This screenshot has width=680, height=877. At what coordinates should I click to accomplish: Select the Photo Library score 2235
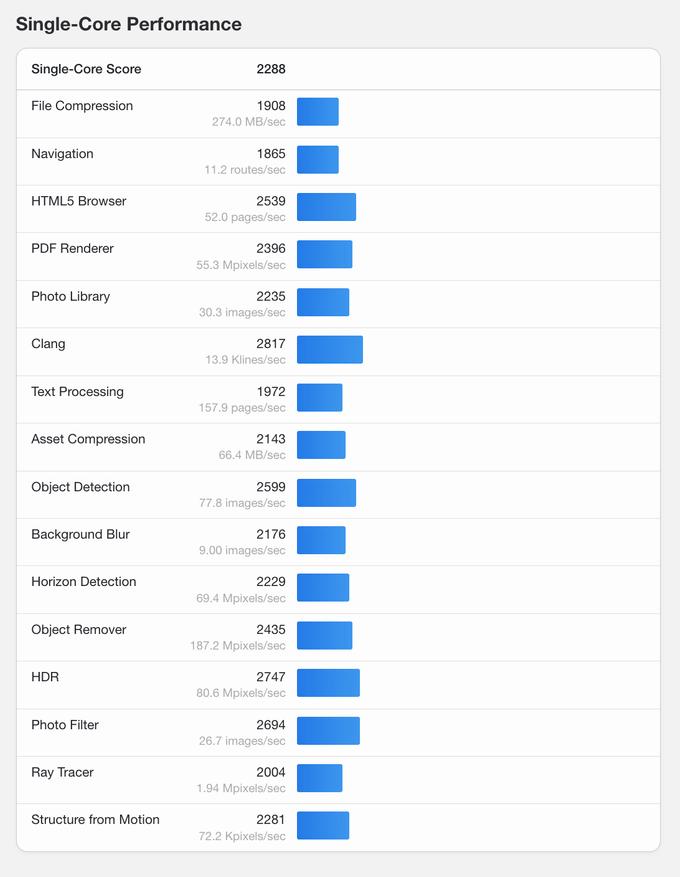270,296
